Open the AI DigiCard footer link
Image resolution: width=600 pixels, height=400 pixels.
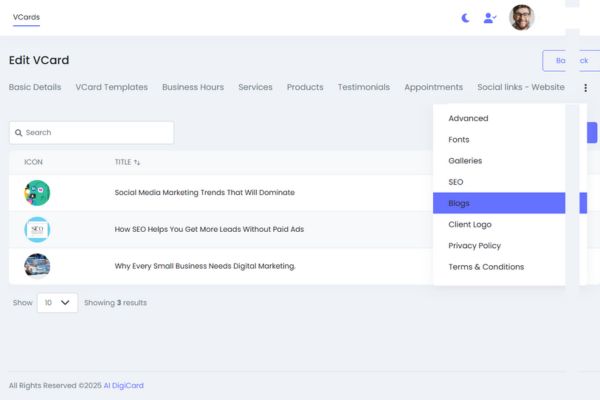[124, 385]
